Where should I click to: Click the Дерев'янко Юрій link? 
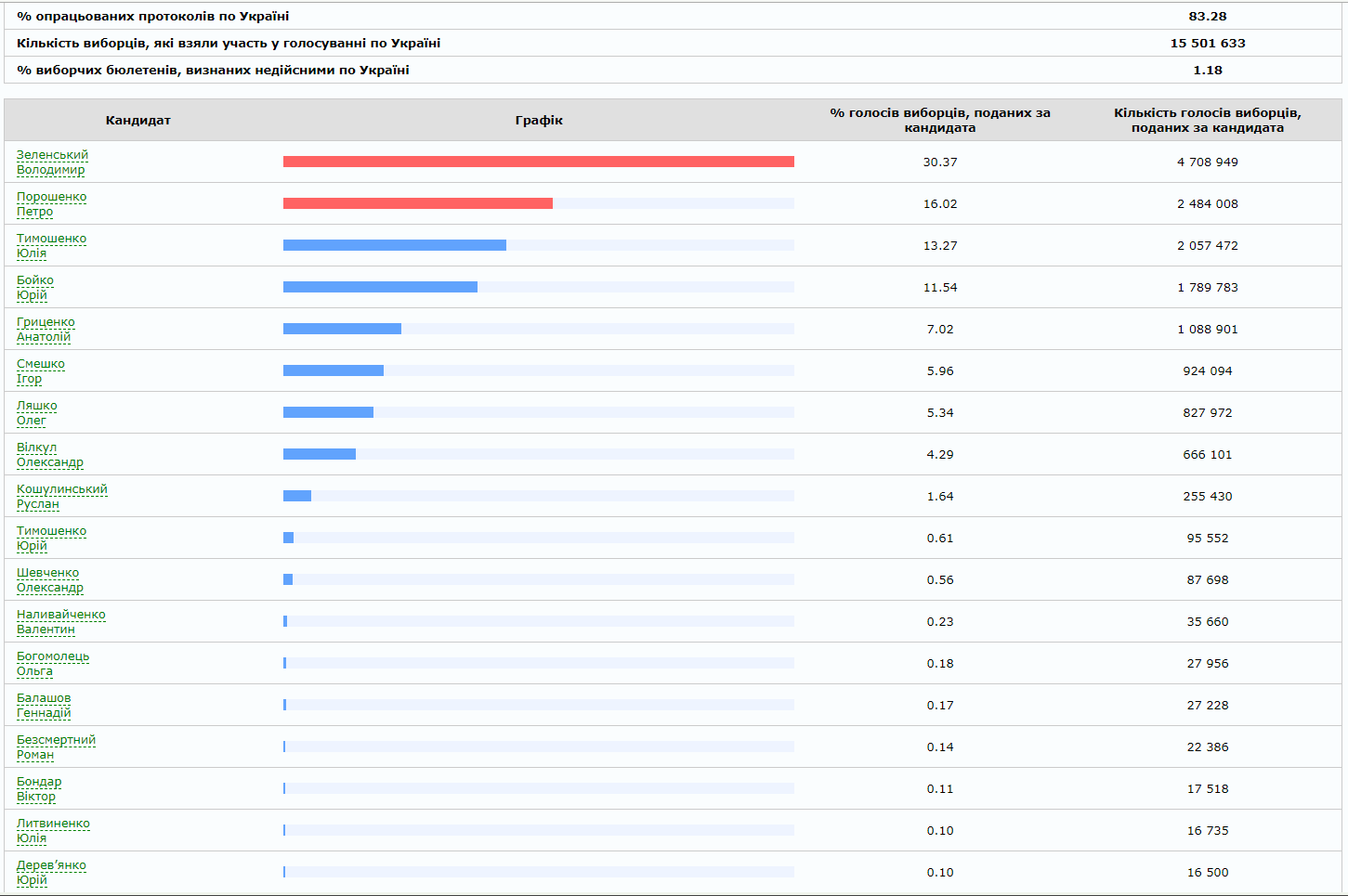click(x=51, y=865)
